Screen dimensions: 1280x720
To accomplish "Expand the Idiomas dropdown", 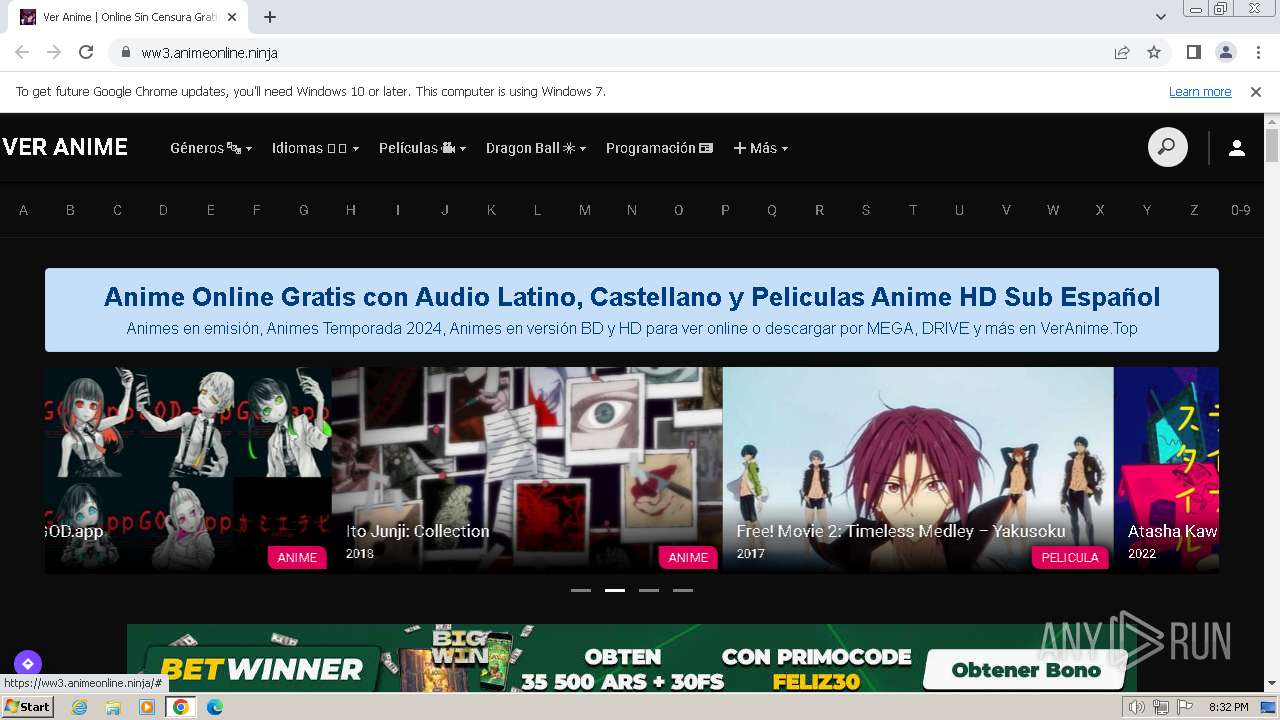I will (x=315, y=148).
